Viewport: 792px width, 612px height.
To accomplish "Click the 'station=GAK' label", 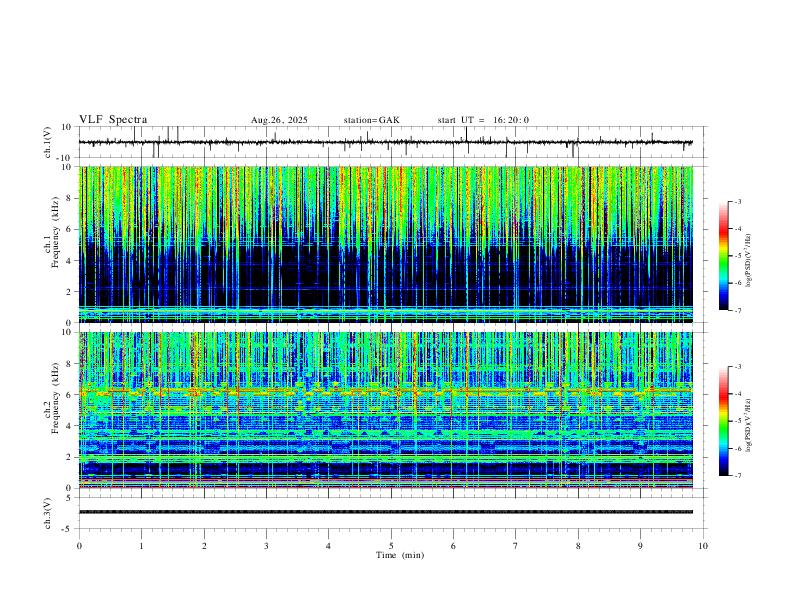I will point(372,120).
